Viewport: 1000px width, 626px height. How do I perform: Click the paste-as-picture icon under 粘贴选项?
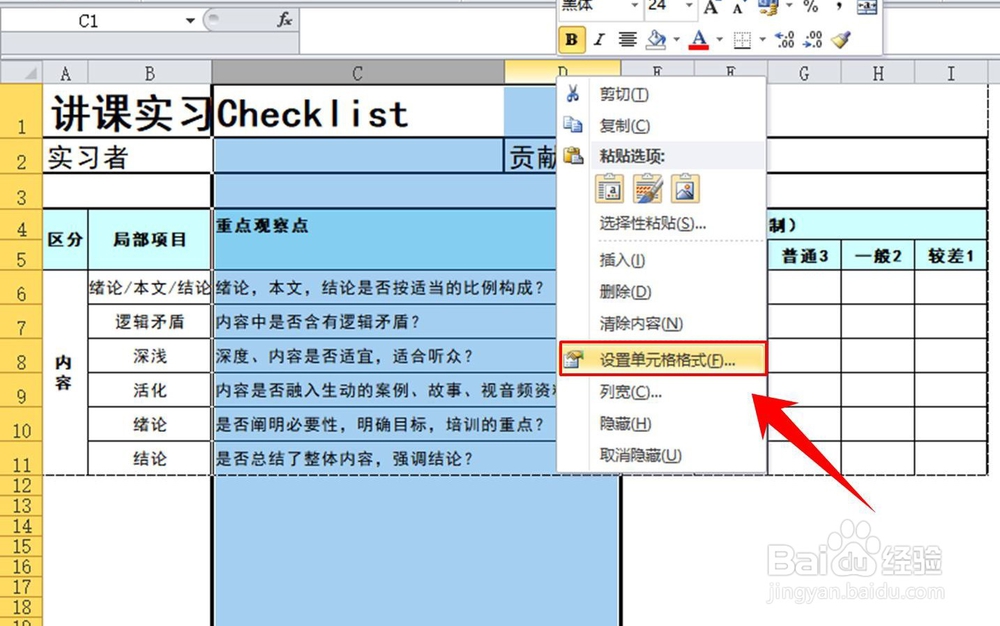pos(685,189)
